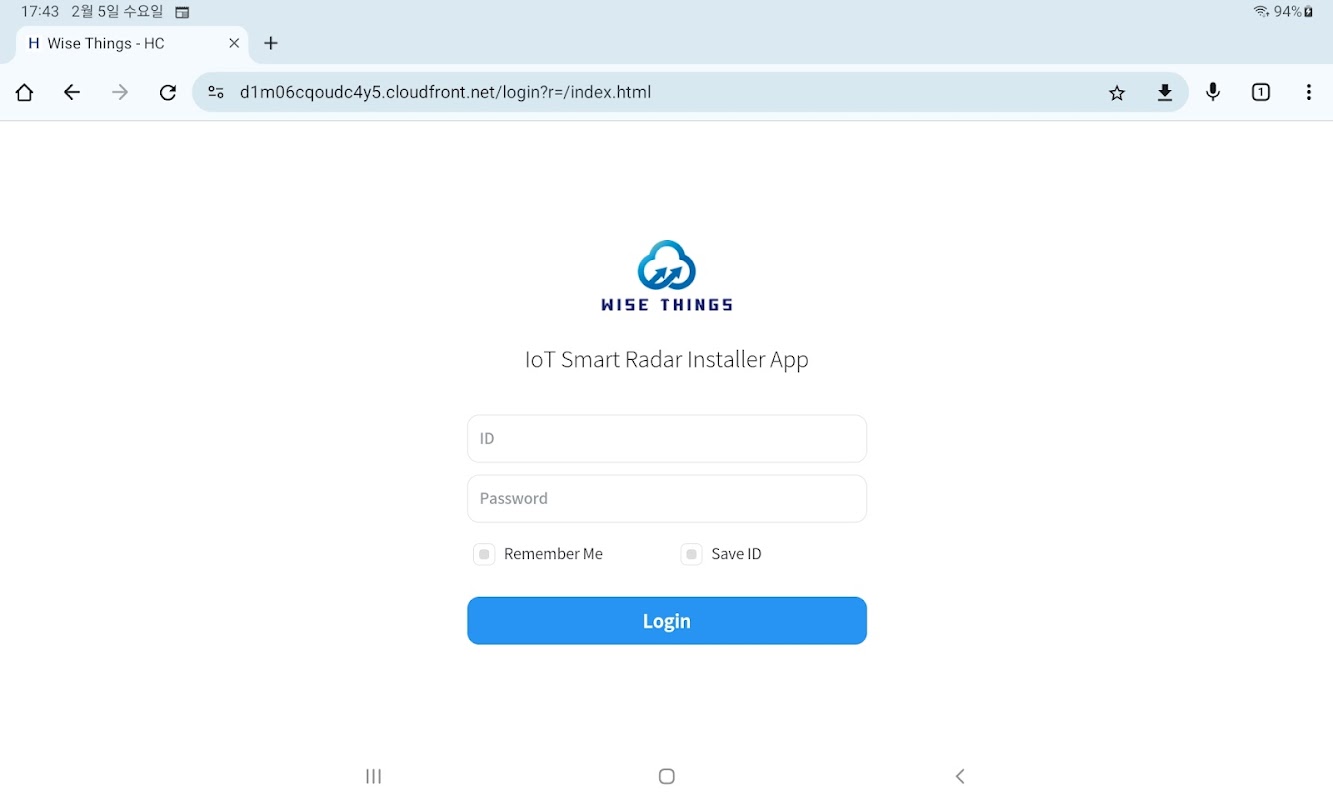Screen dimensions: 1333x800
Task: Tap the Android back navigation chevron
Action: [960, 776]
